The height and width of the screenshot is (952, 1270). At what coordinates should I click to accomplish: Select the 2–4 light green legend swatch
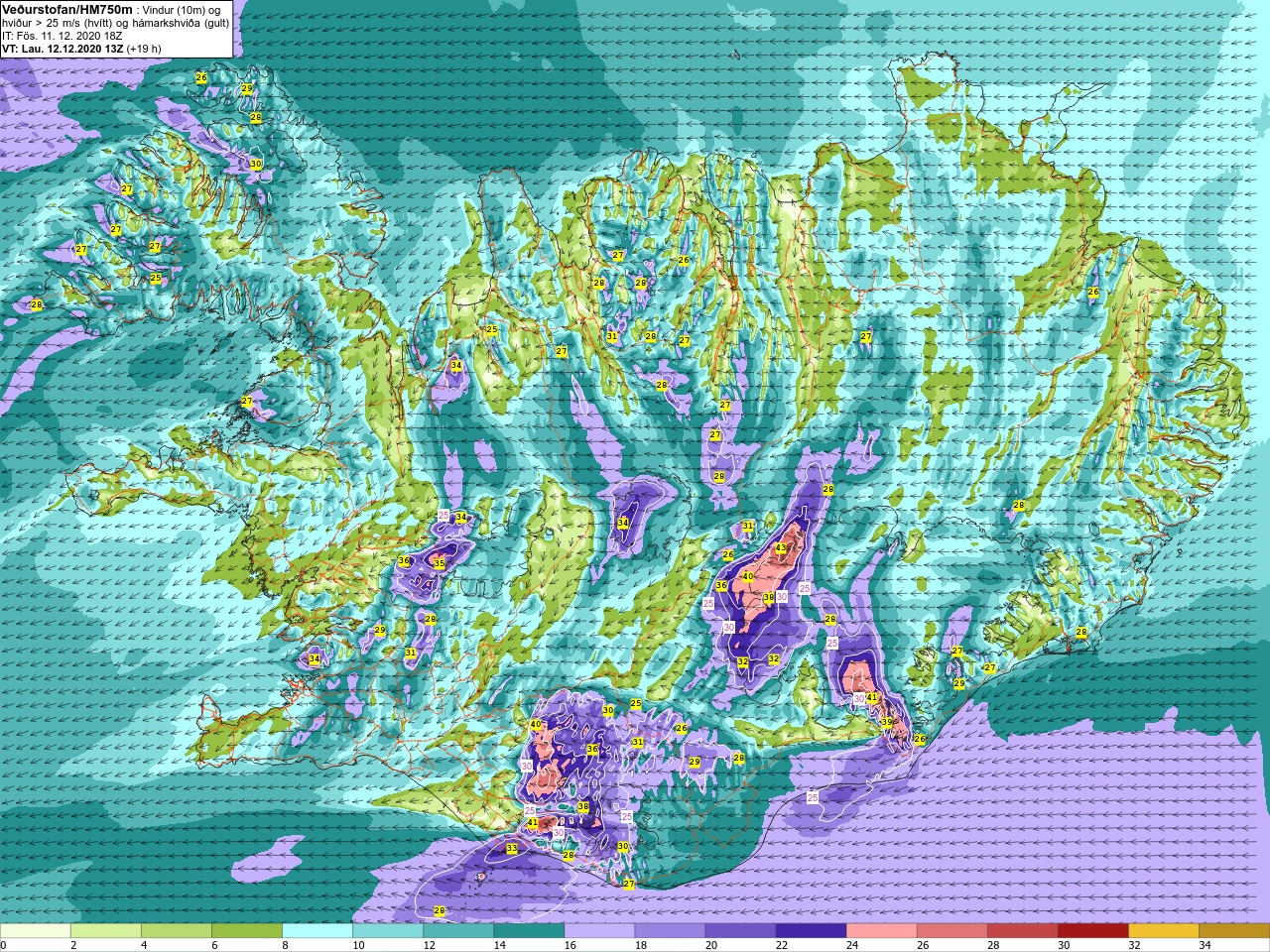[106, 931]
